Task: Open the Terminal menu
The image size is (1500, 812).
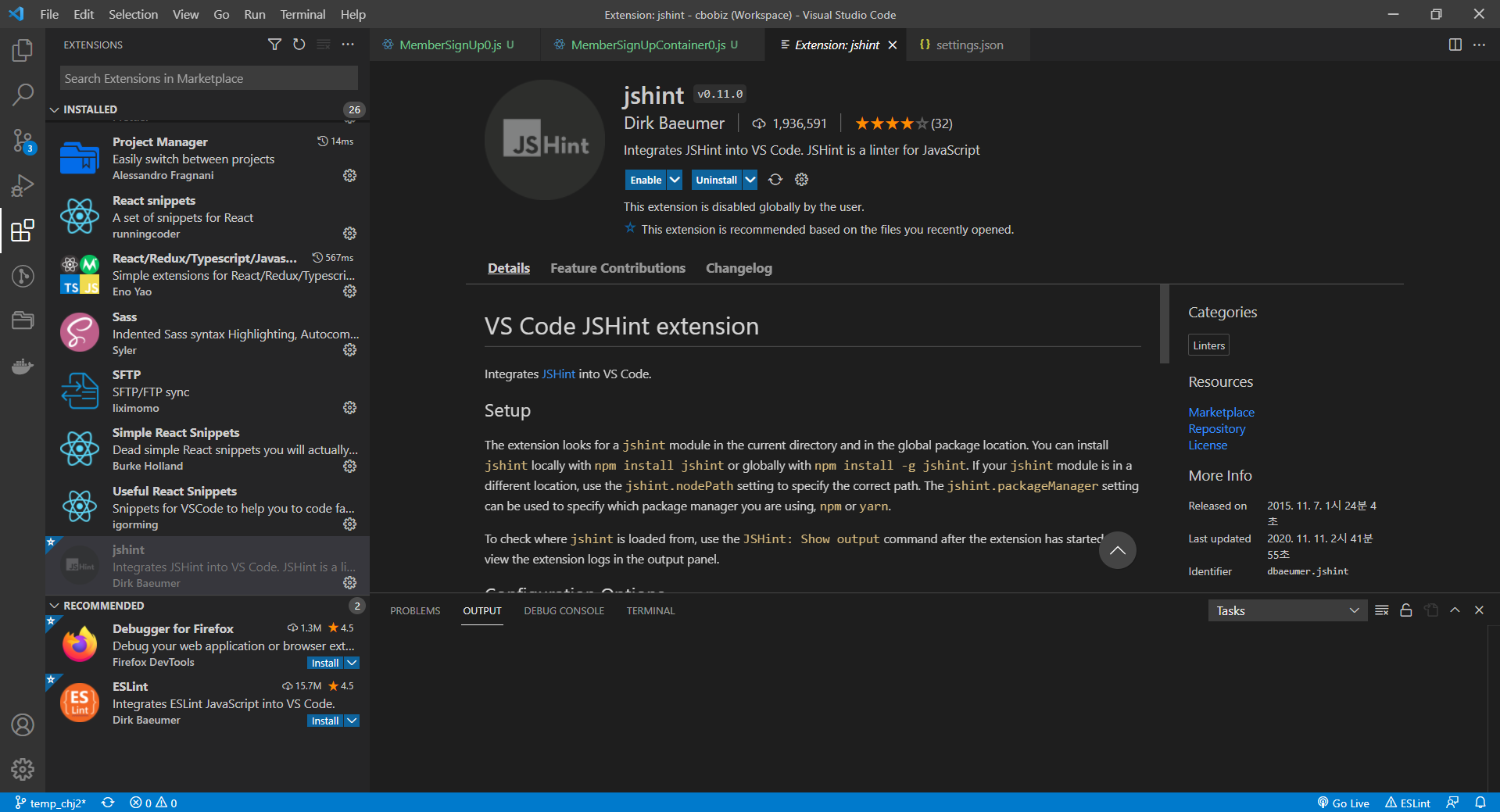Action: (x=303, y=14)
